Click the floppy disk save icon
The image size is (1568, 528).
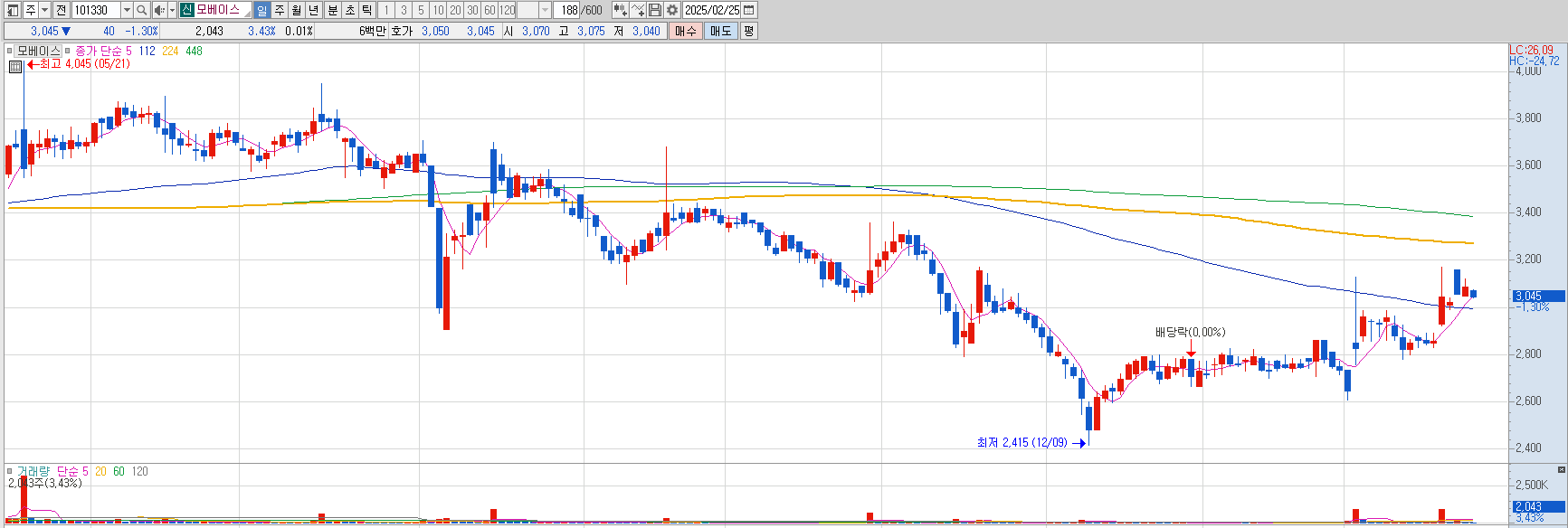click(655, 10)
